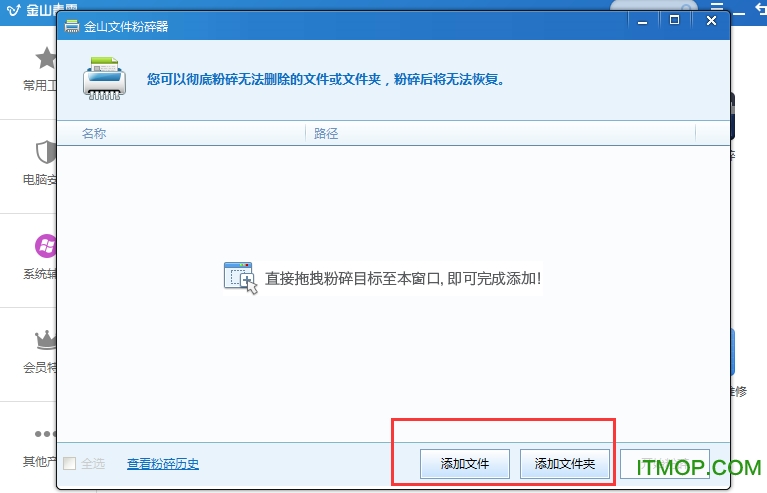Close the 金山文件粉碎器 dialog
The height and width of the screenshot is (493, 767).
click(x=711, y=20)
